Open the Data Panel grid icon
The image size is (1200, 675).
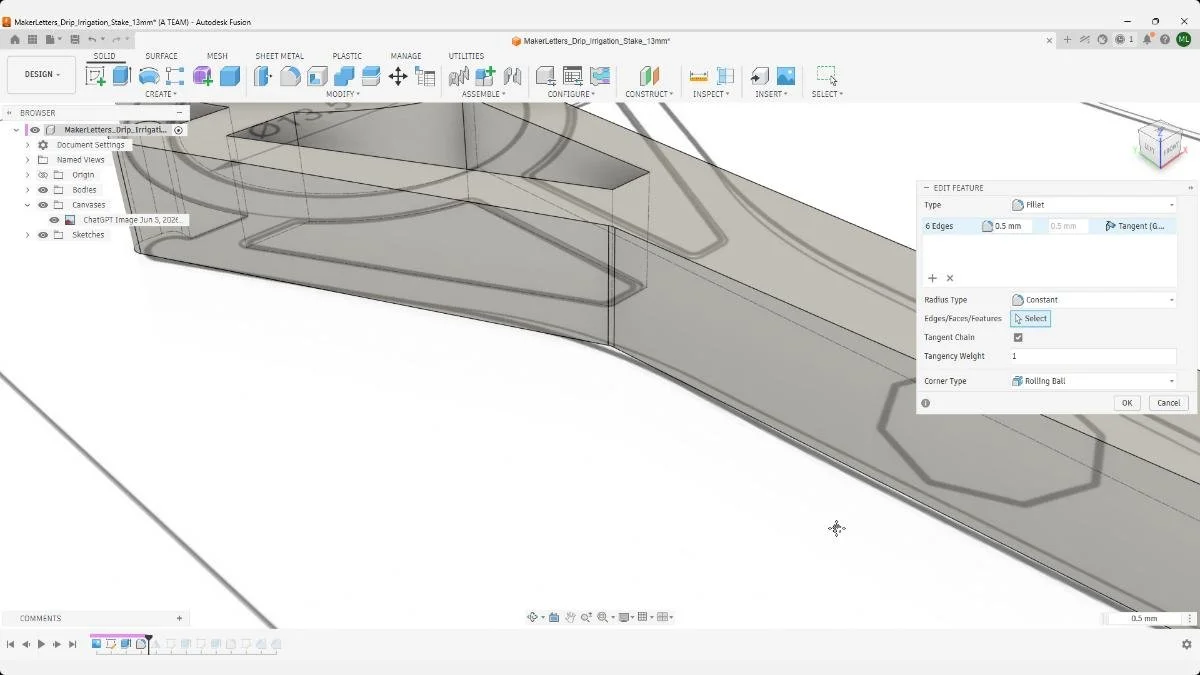coord(32,40)
